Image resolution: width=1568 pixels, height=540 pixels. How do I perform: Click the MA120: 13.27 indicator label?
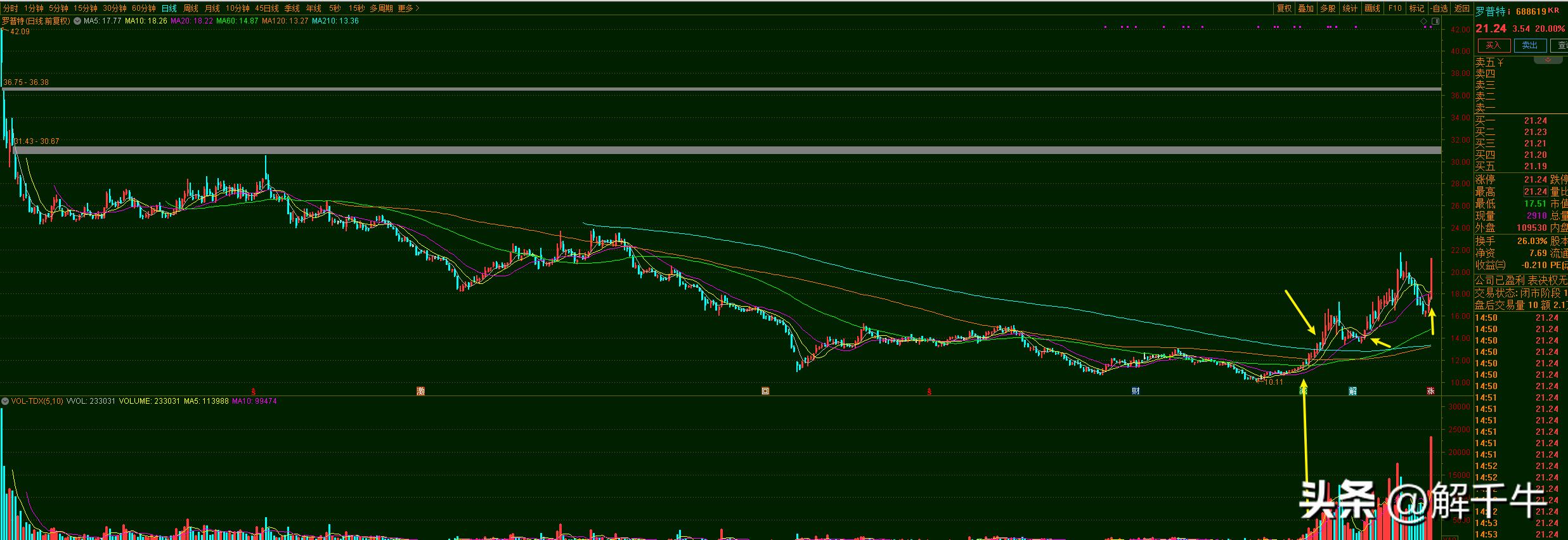pyautogui.click(x=285, y=21)
